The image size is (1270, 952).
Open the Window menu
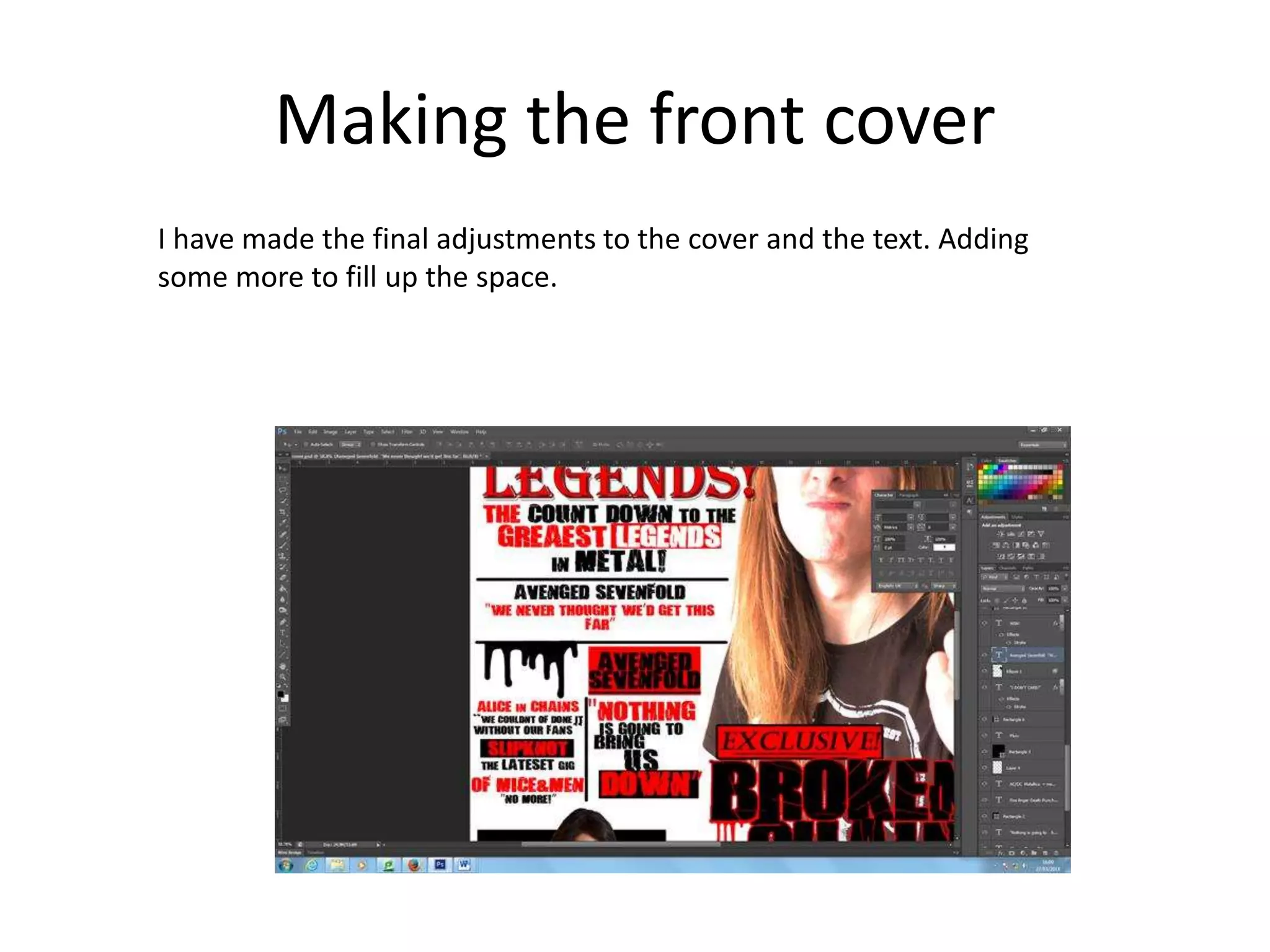[459, 431]
